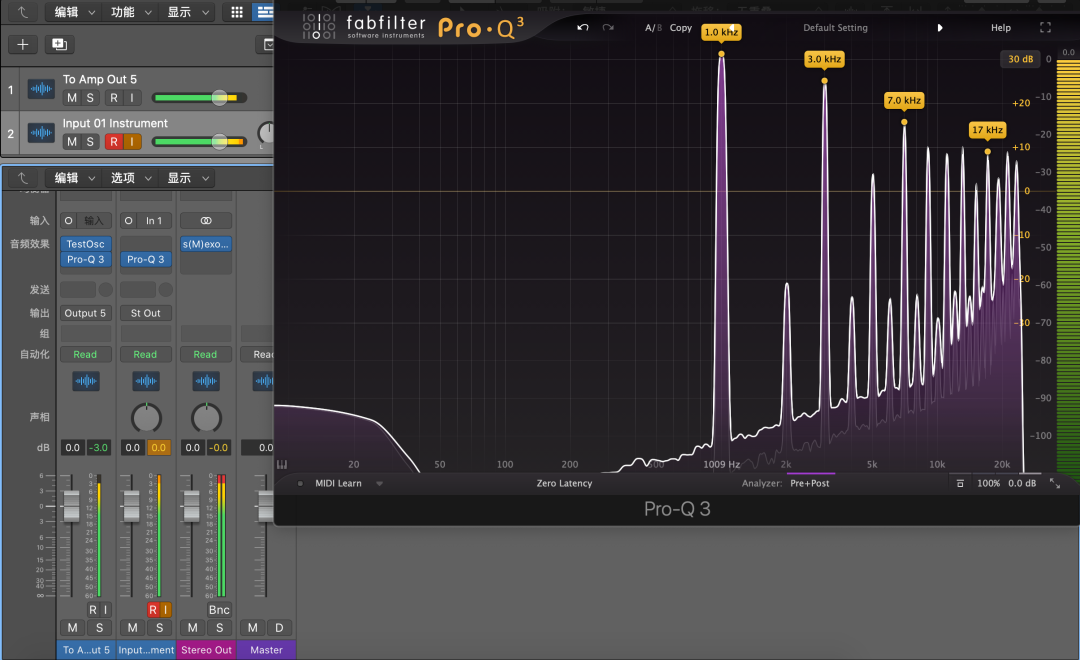Click the duplicate track icon
The width and height of the screenshot is (1080, 660).
tap(58, 44)
